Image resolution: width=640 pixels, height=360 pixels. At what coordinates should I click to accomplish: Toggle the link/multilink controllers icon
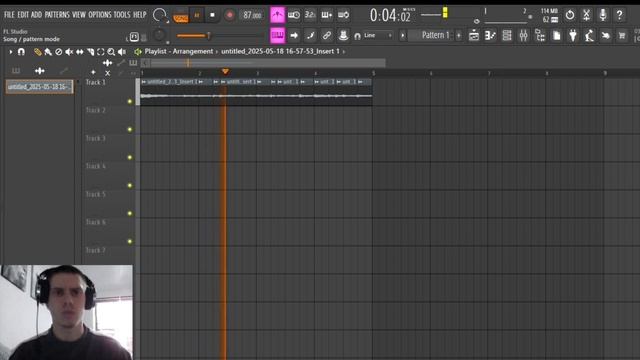327,36
